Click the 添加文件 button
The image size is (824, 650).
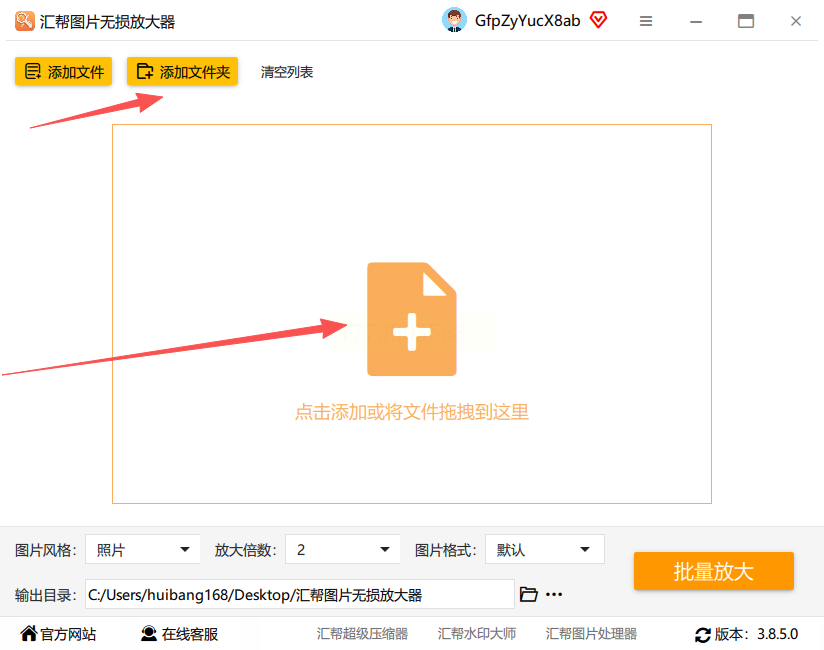tap(64, 71)
